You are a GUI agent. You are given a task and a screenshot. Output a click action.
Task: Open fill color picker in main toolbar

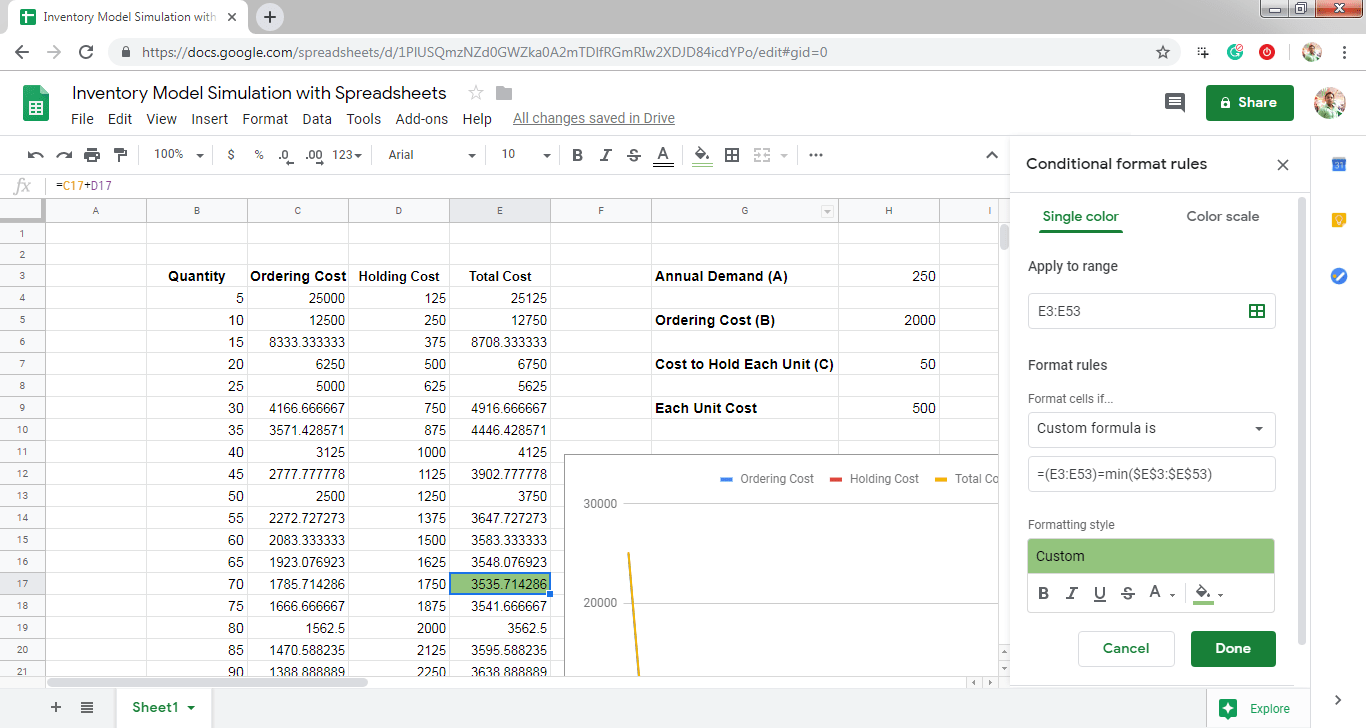pos(702,155)
